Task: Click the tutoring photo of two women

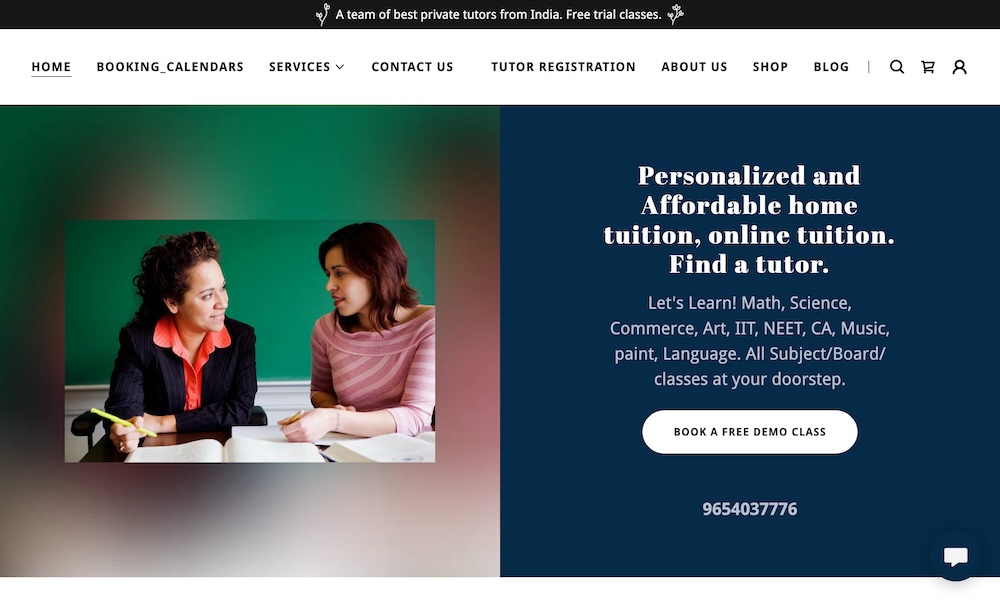Action: tap(250, 341)
